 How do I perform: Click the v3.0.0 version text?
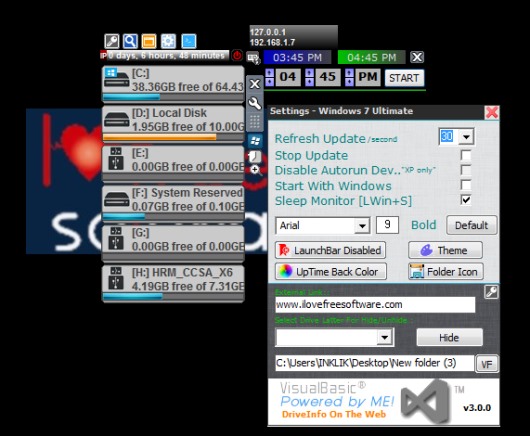(x=477, y=408)
